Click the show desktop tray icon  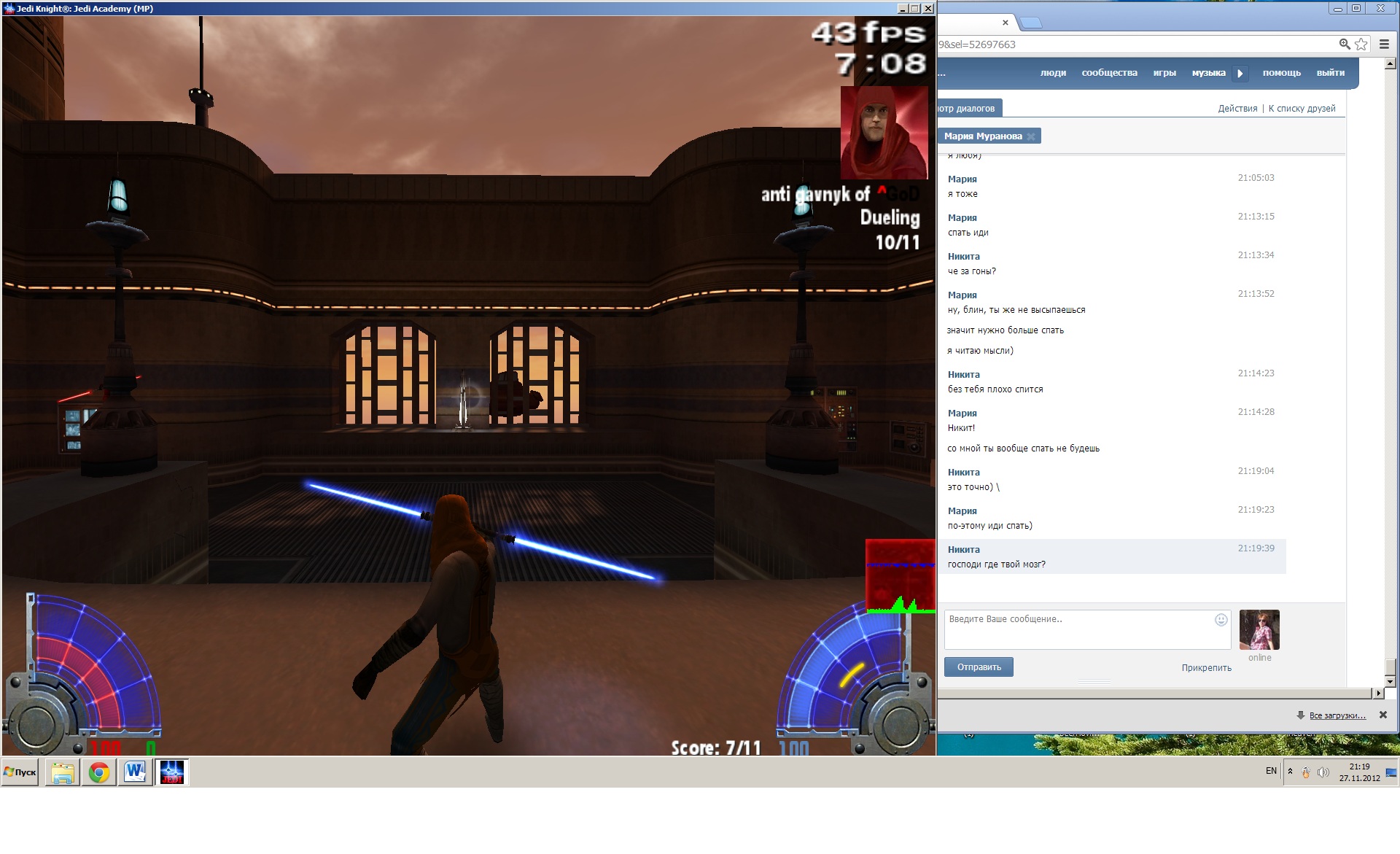click(x=1391, y=772)
